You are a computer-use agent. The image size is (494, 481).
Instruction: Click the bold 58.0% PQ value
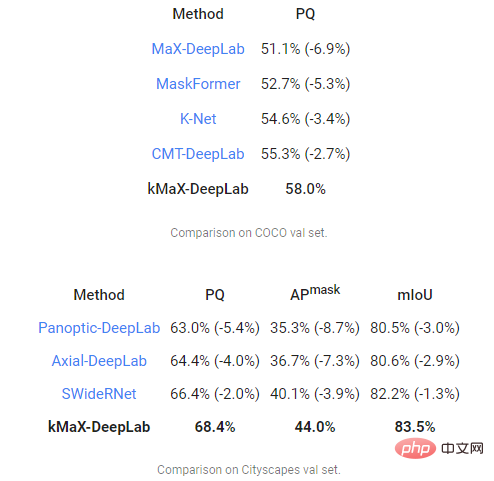[305, 189]
